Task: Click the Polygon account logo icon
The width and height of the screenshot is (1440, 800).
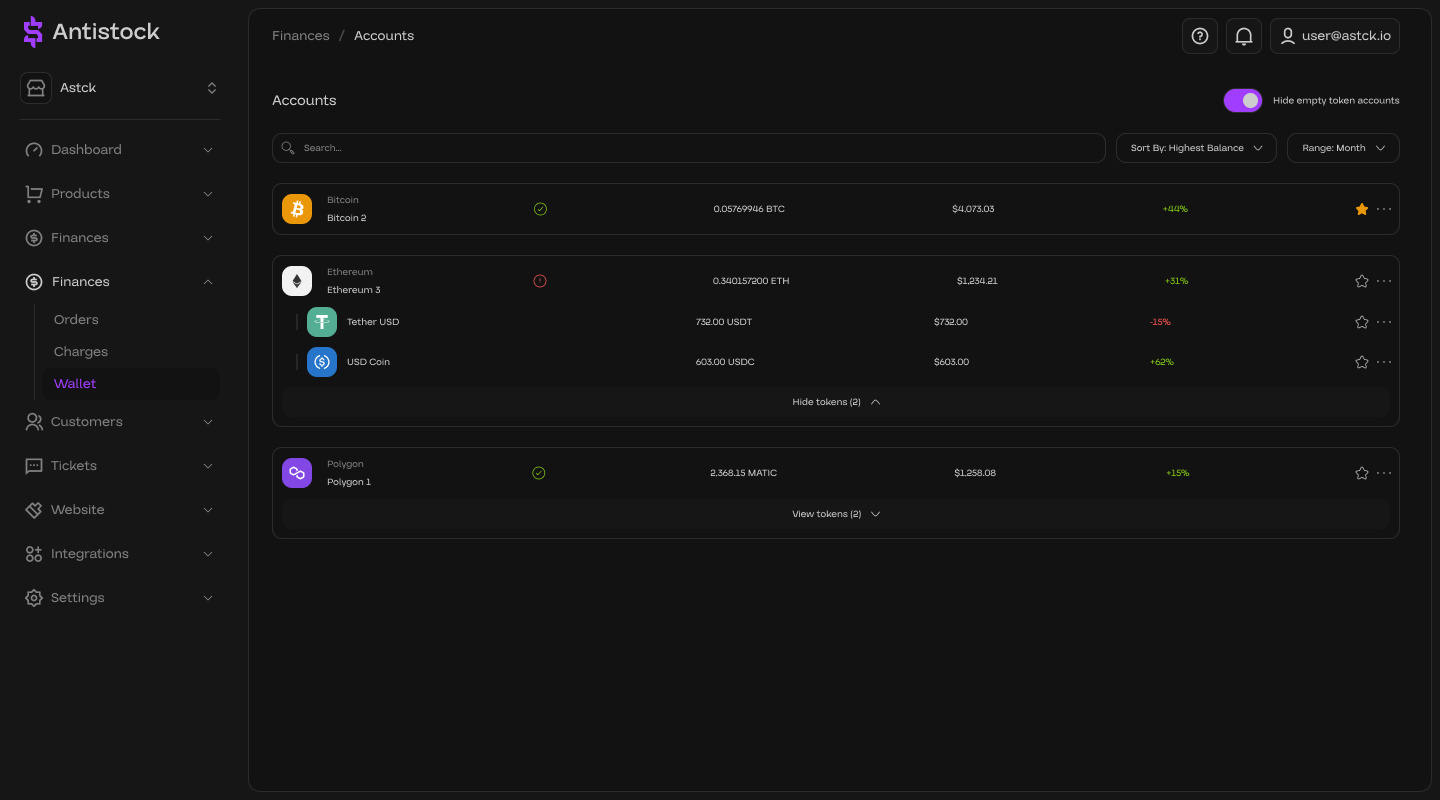Action: click(x=297, y=473)
